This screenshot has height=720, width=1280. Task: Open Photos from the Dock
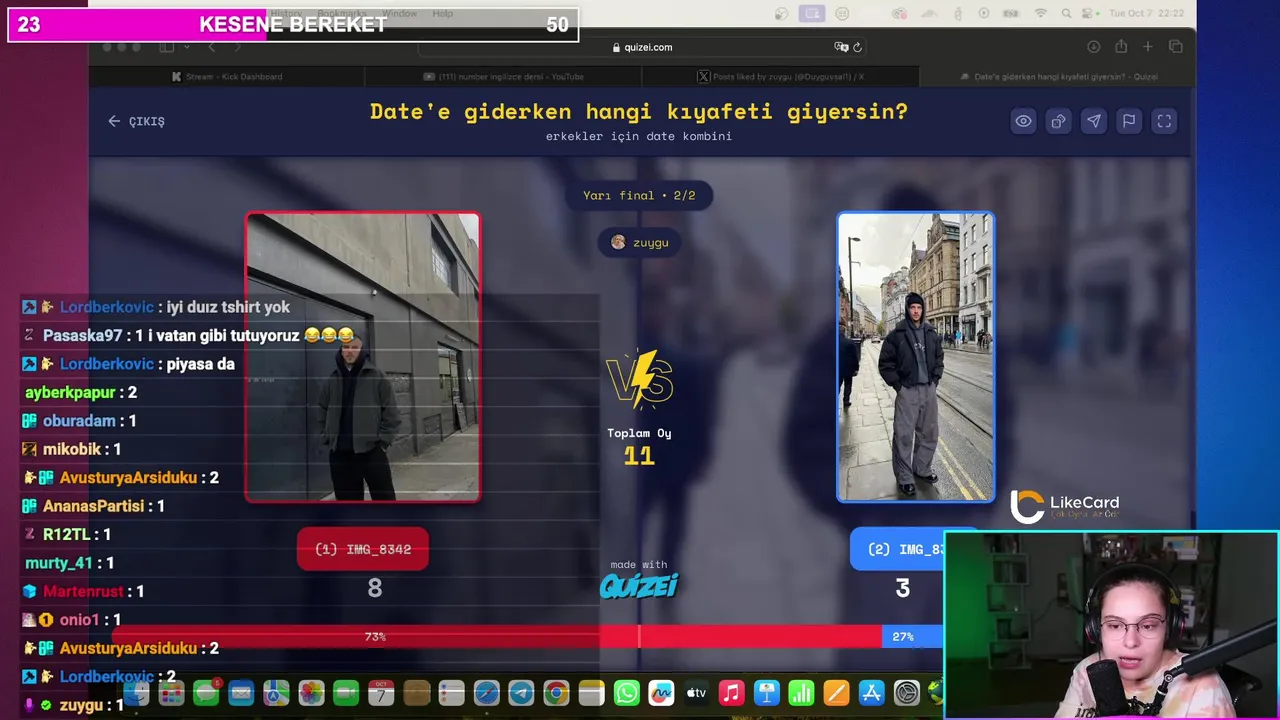(x=311, y=692)
